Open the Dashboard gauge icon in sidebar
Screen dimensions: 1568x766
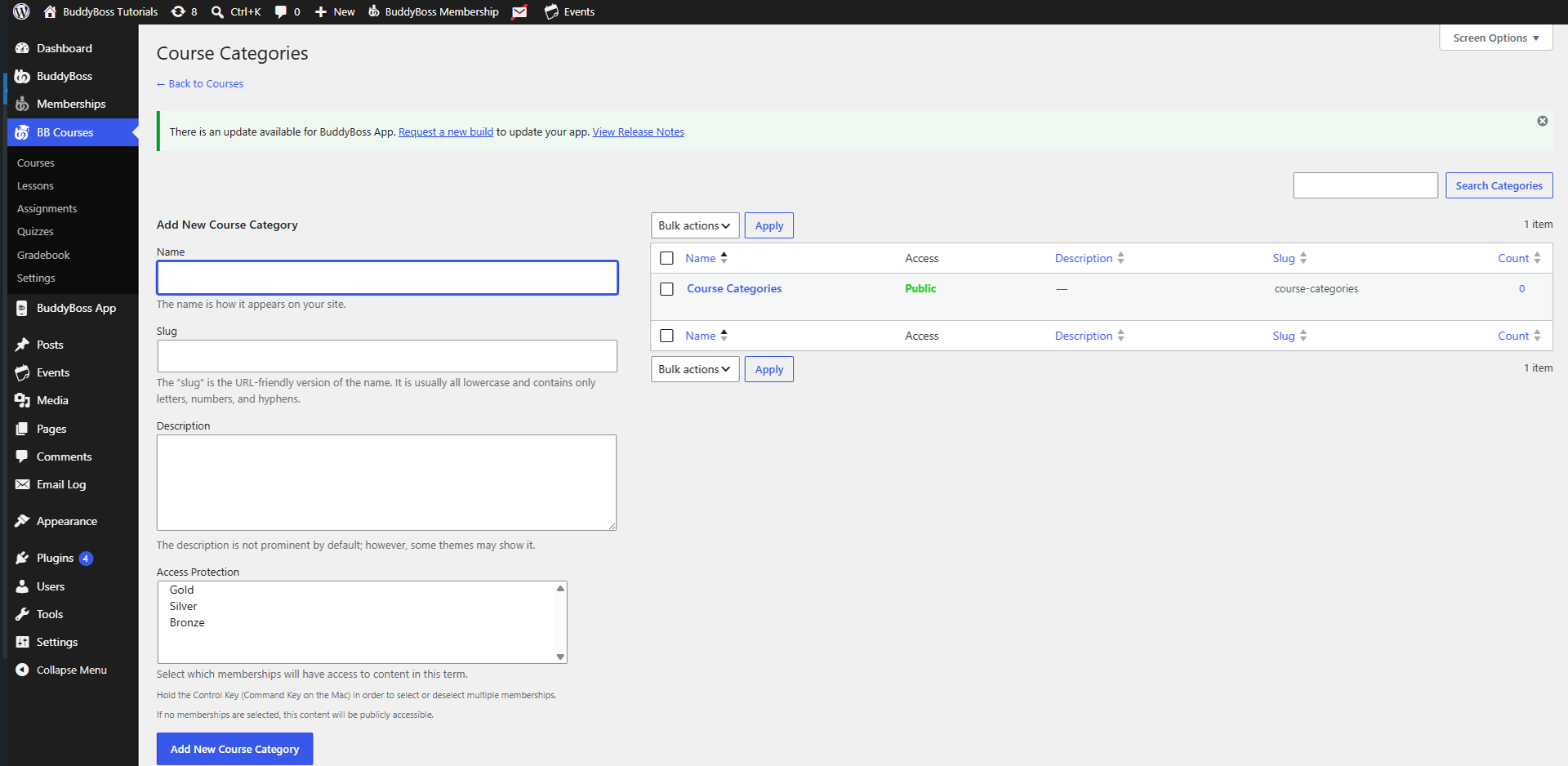pos(22,48)
